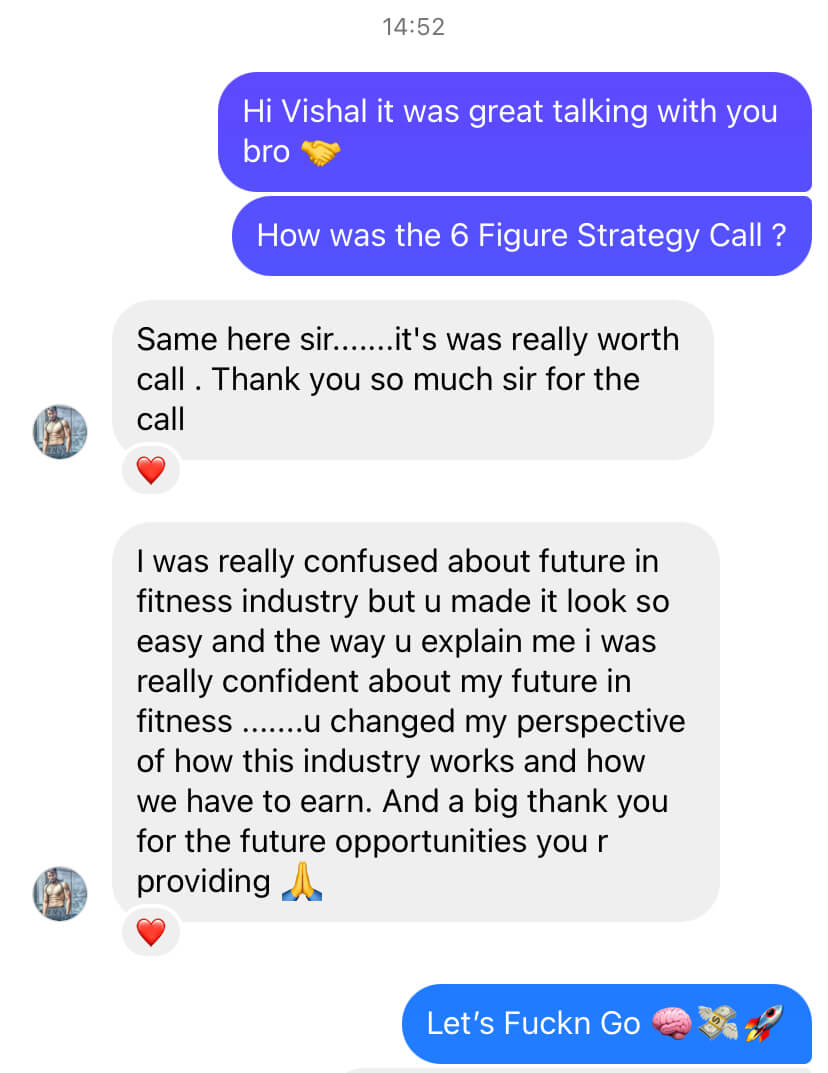Select the "Same here sir" reply bubble

pyautogui.click(x=412, y=380)
